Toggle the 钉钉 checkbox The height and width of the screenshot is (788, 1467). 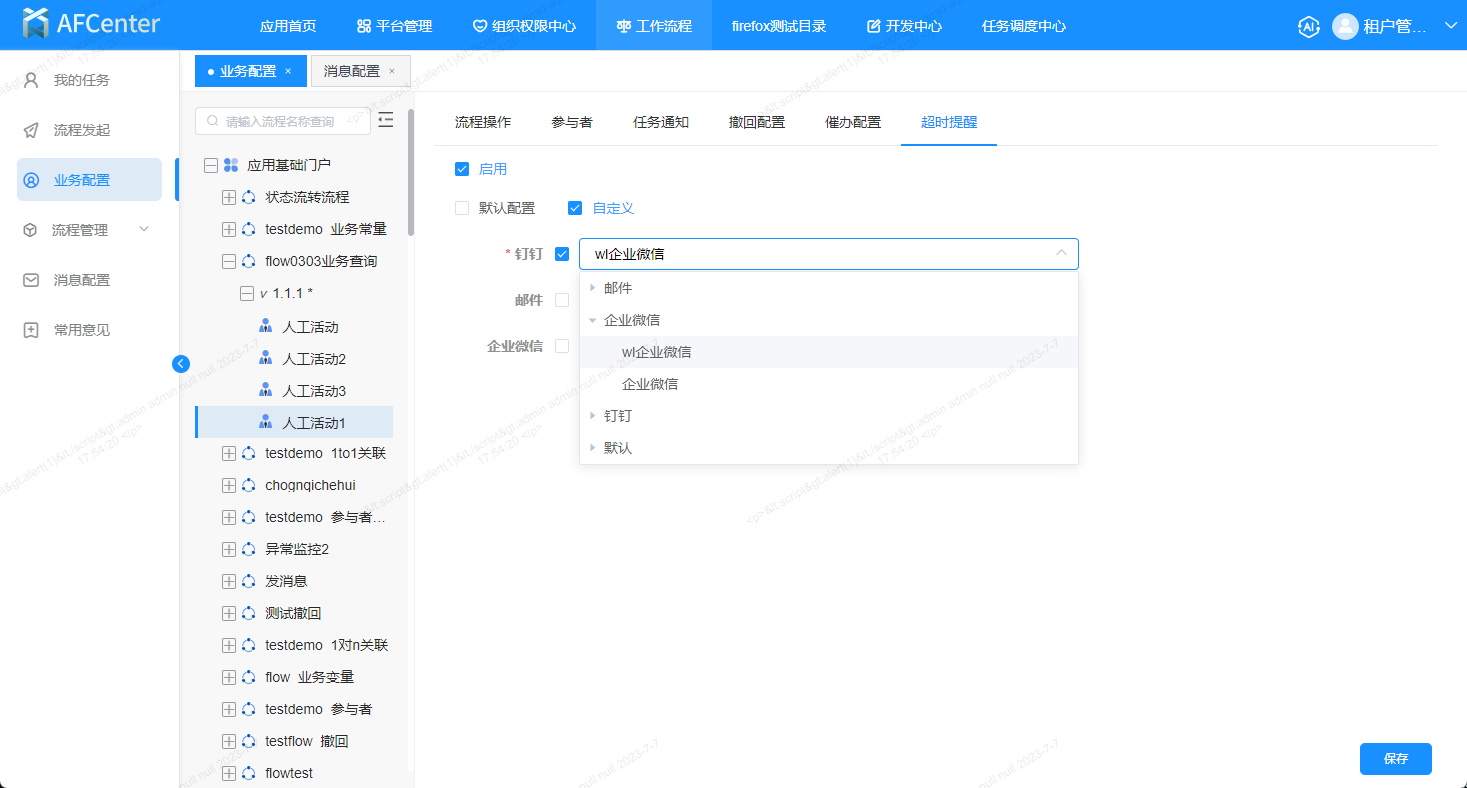click(562, 254)
